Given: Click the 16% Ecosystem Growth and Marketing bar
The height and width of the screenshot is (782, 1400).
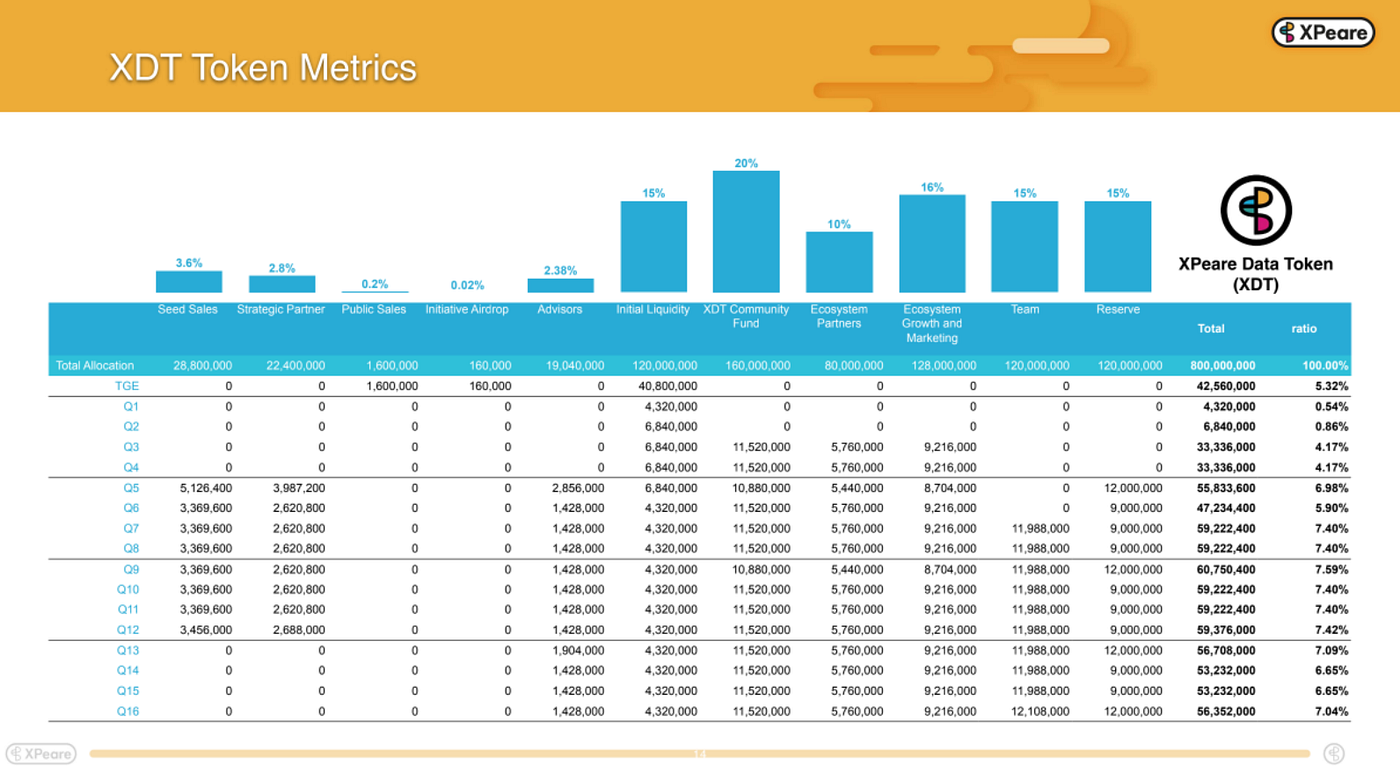Looking at the screenshot, I should 932,244.
